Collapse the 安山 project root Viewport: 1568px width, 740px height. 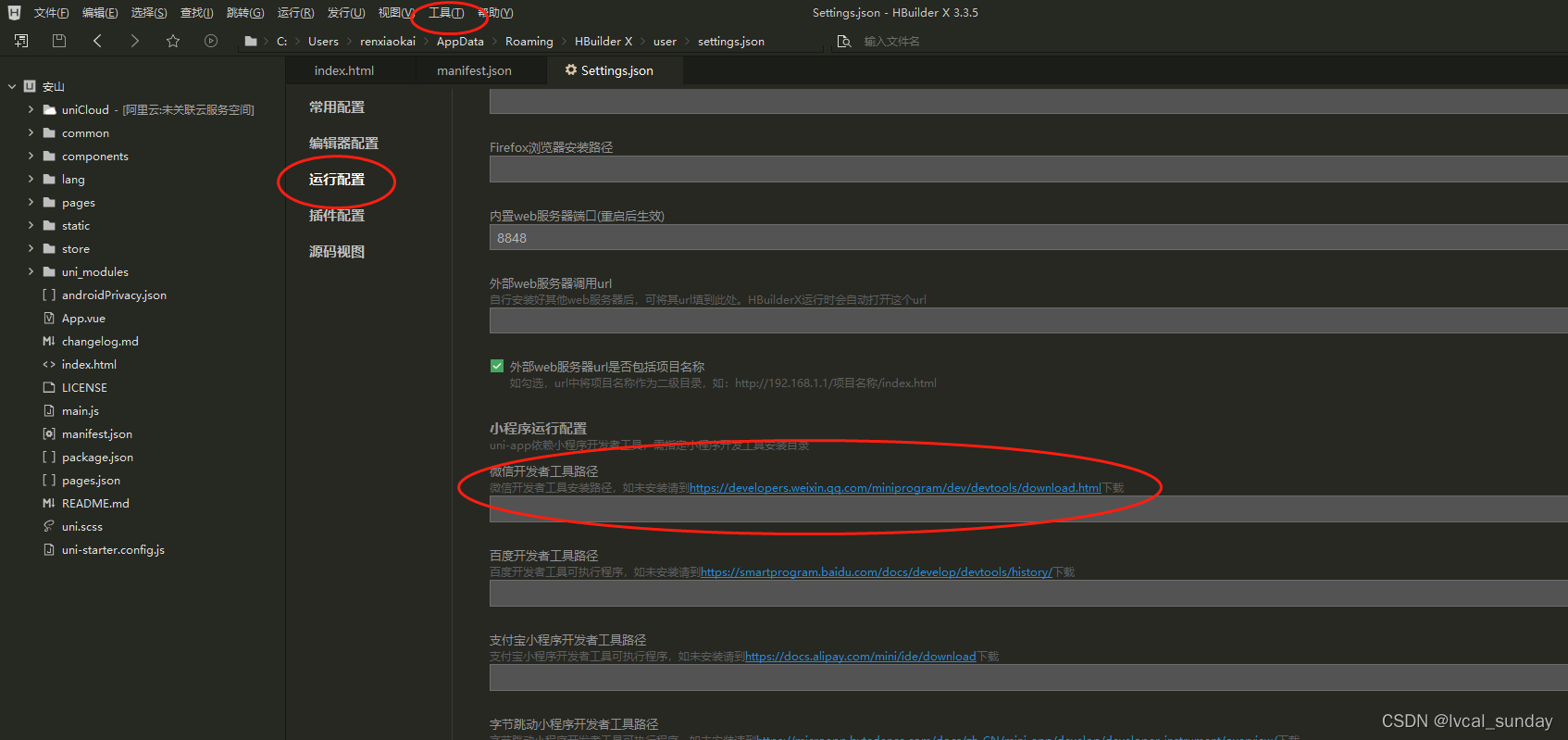point(12,86)
